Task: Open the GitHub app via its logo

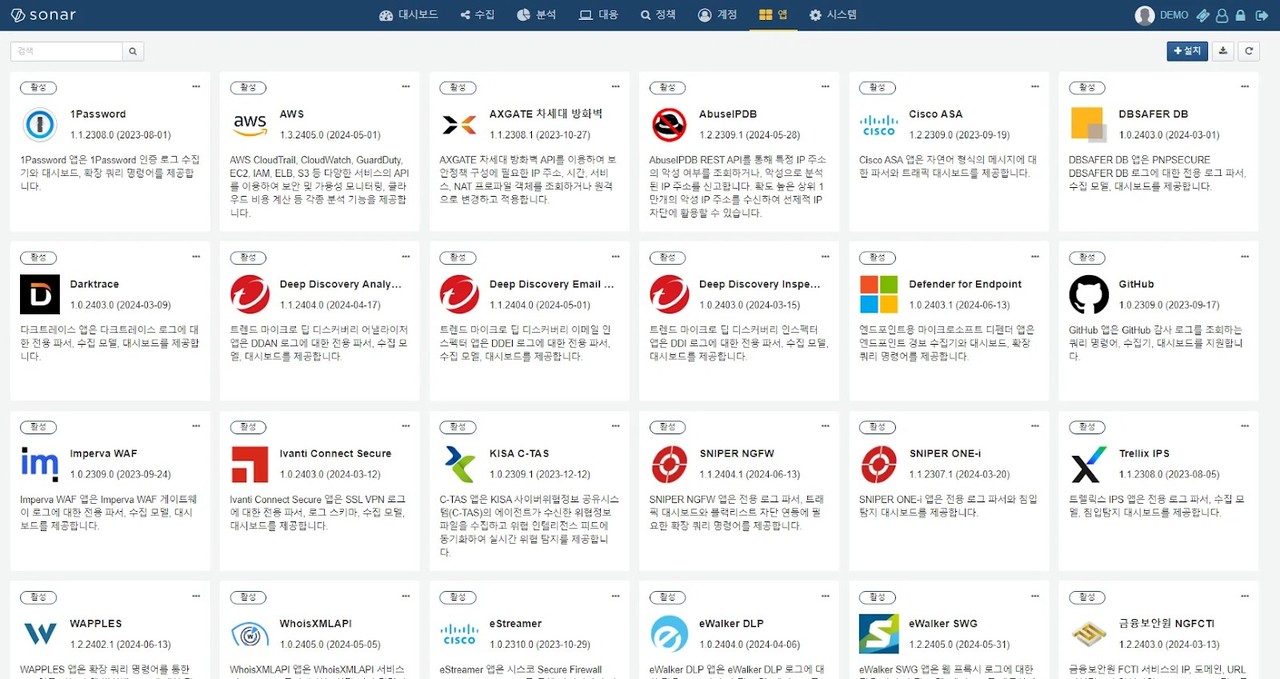Action: click(x=1087, y=294)
